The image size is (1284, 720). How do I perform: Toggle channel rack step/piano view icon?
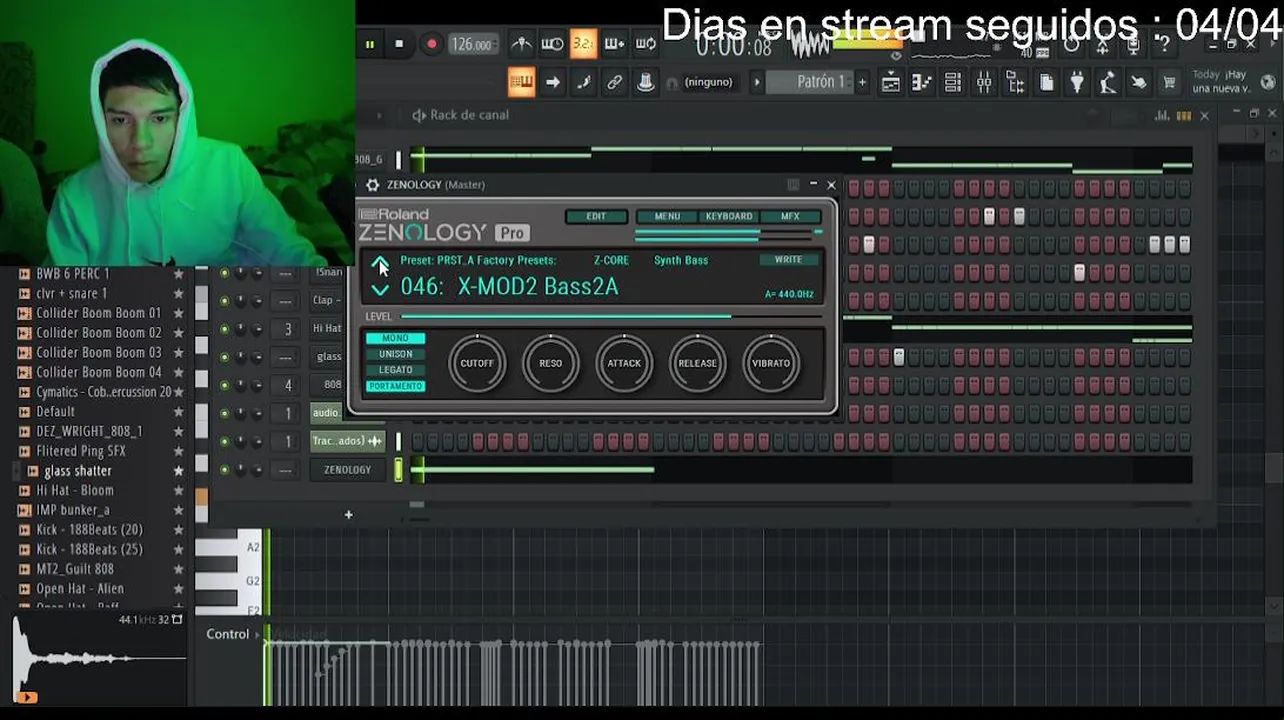click(x=1183, y=116)
